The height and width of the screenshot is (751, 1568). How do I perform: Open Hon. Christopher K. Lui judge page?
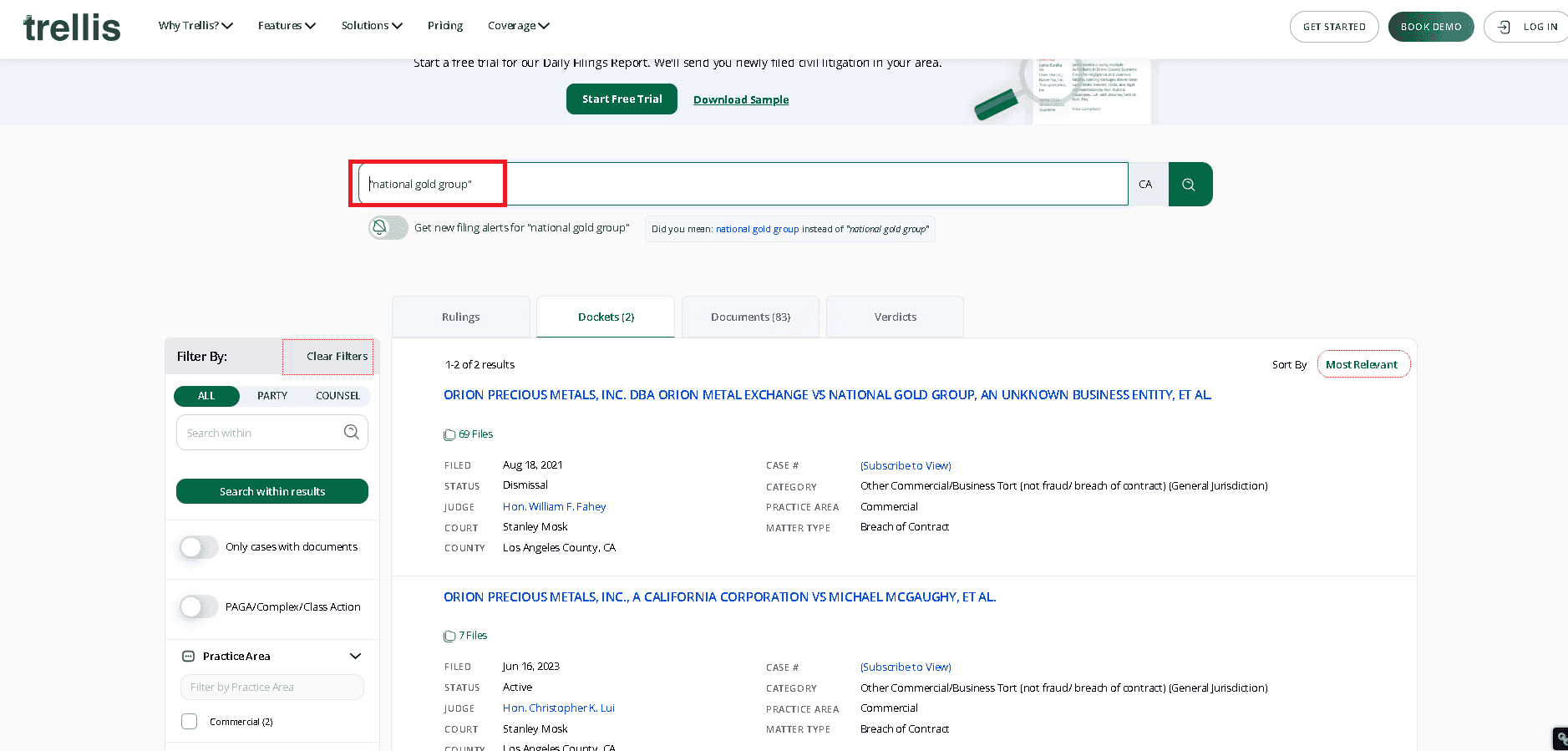coord(558,708)
